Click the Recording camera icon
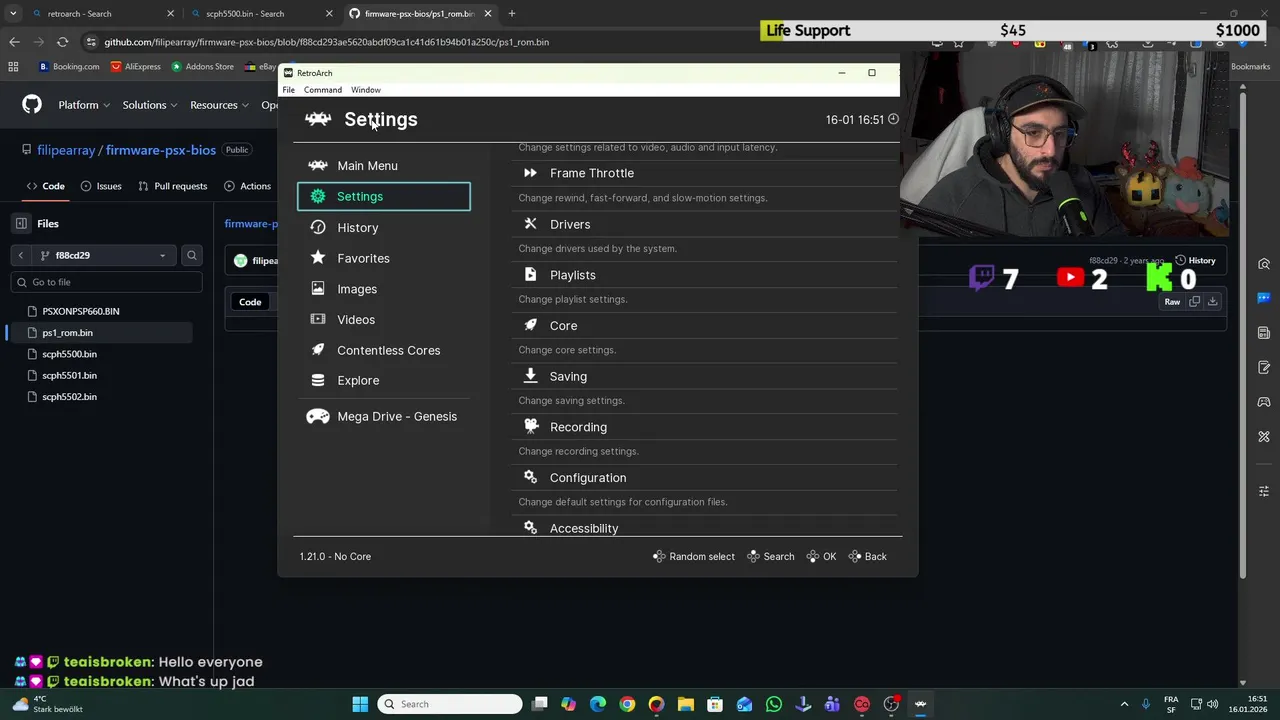The width and height of the screenshot is (1280, 720). click(530, 427)
